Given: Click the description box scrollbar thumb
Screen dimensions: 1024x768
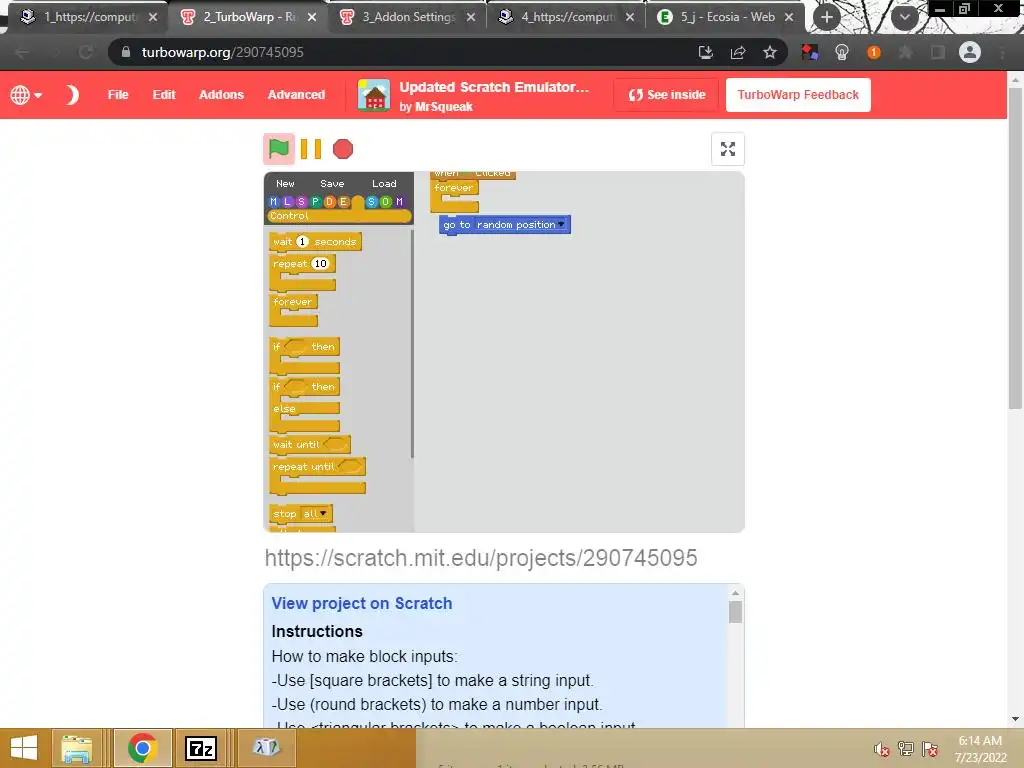Looking at the screenshot, I should coord(735,612).
